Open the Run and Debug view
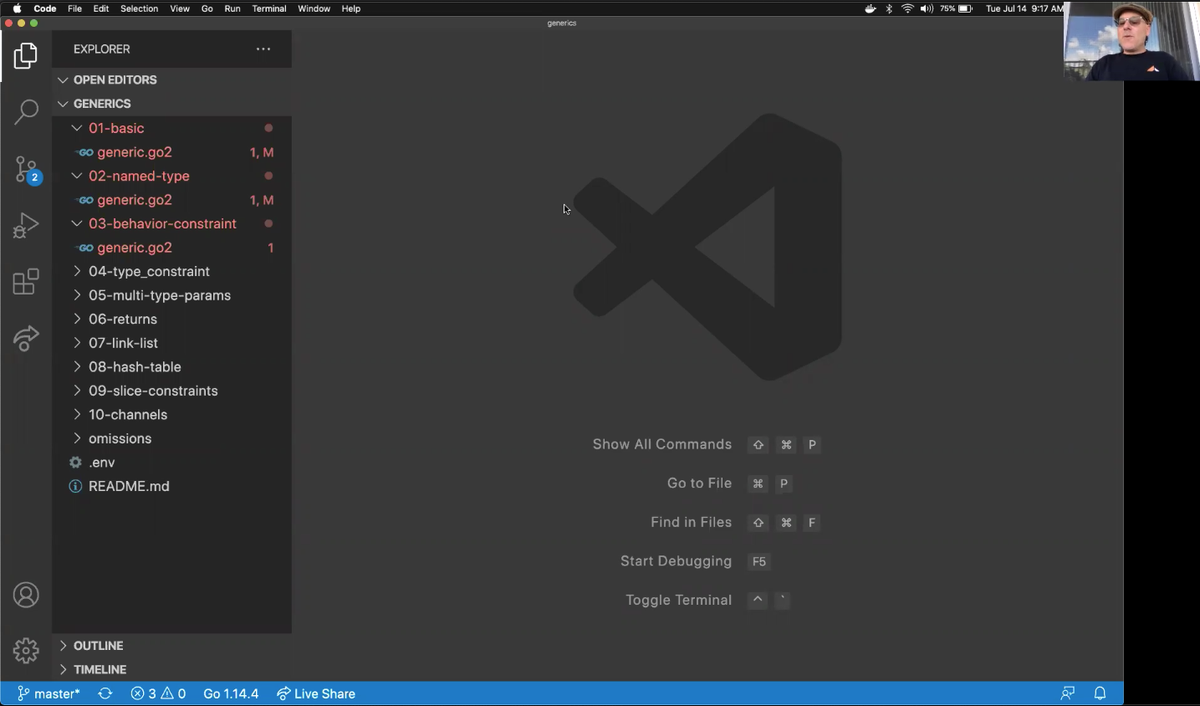This screenshot has height=706, width=1200. 26,226
